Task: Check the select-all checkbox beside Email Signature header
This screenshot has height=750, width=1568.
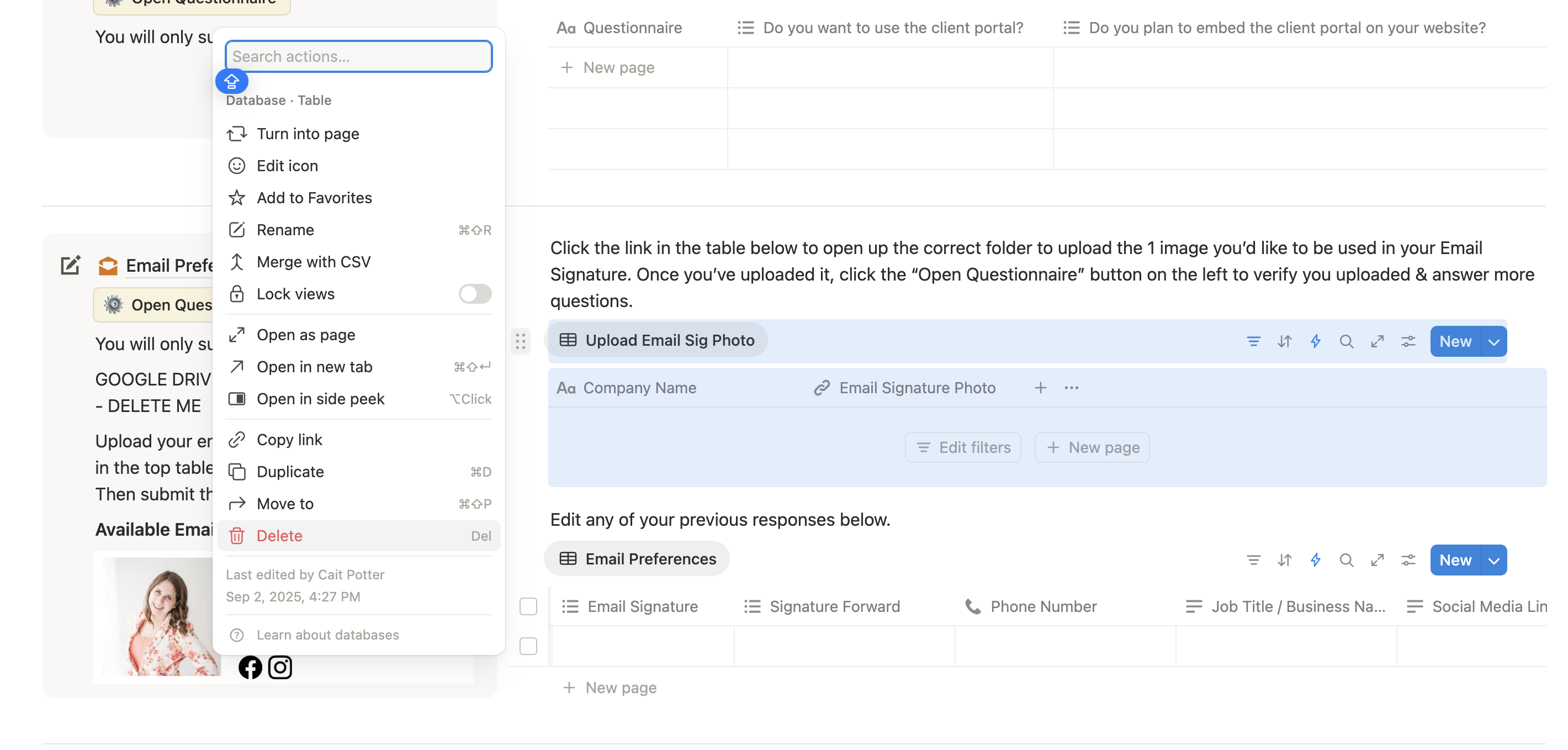Action: pos(528,606)
